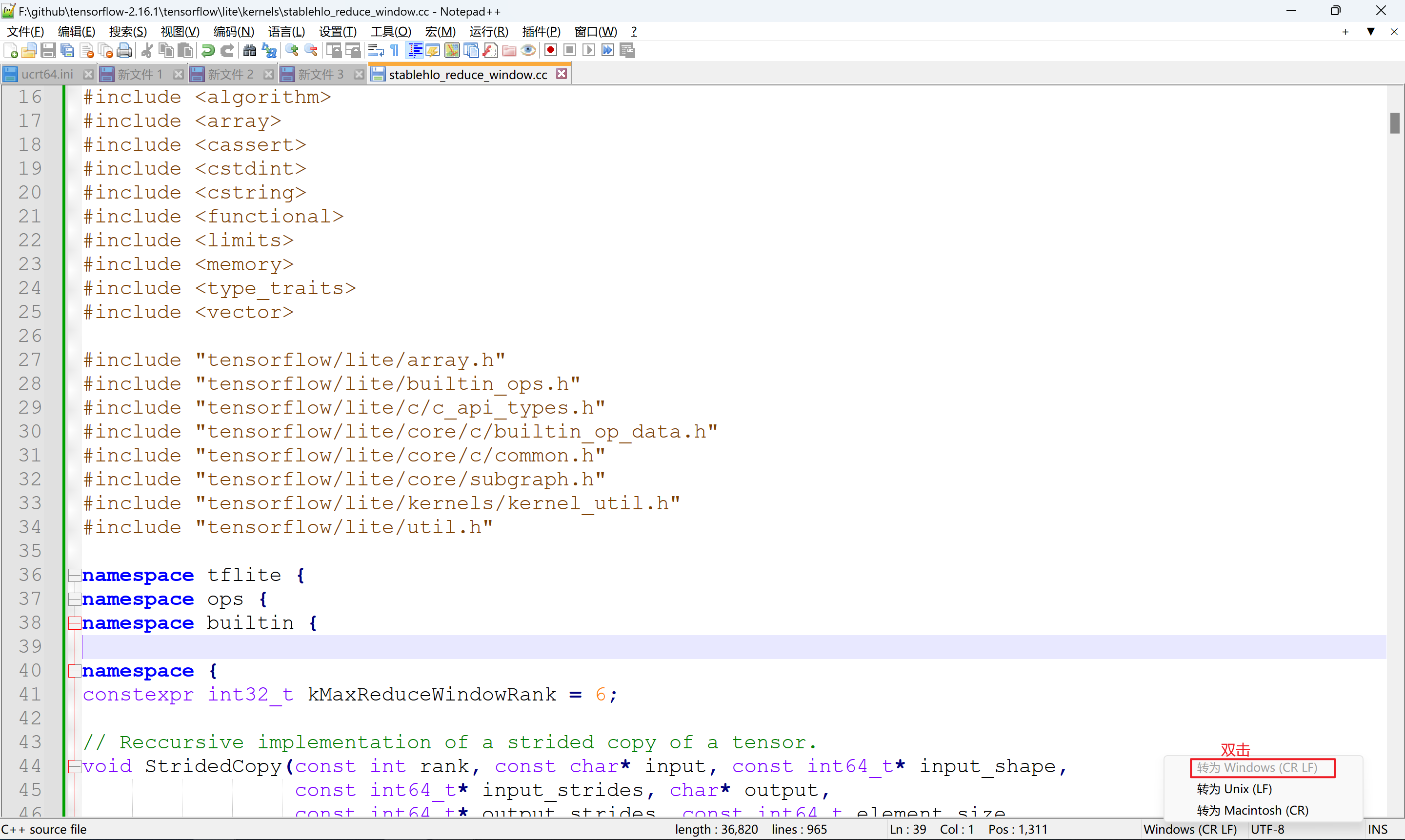Click the Print toolbar icon
This screenshot has height=840, width=1405.
124,51
